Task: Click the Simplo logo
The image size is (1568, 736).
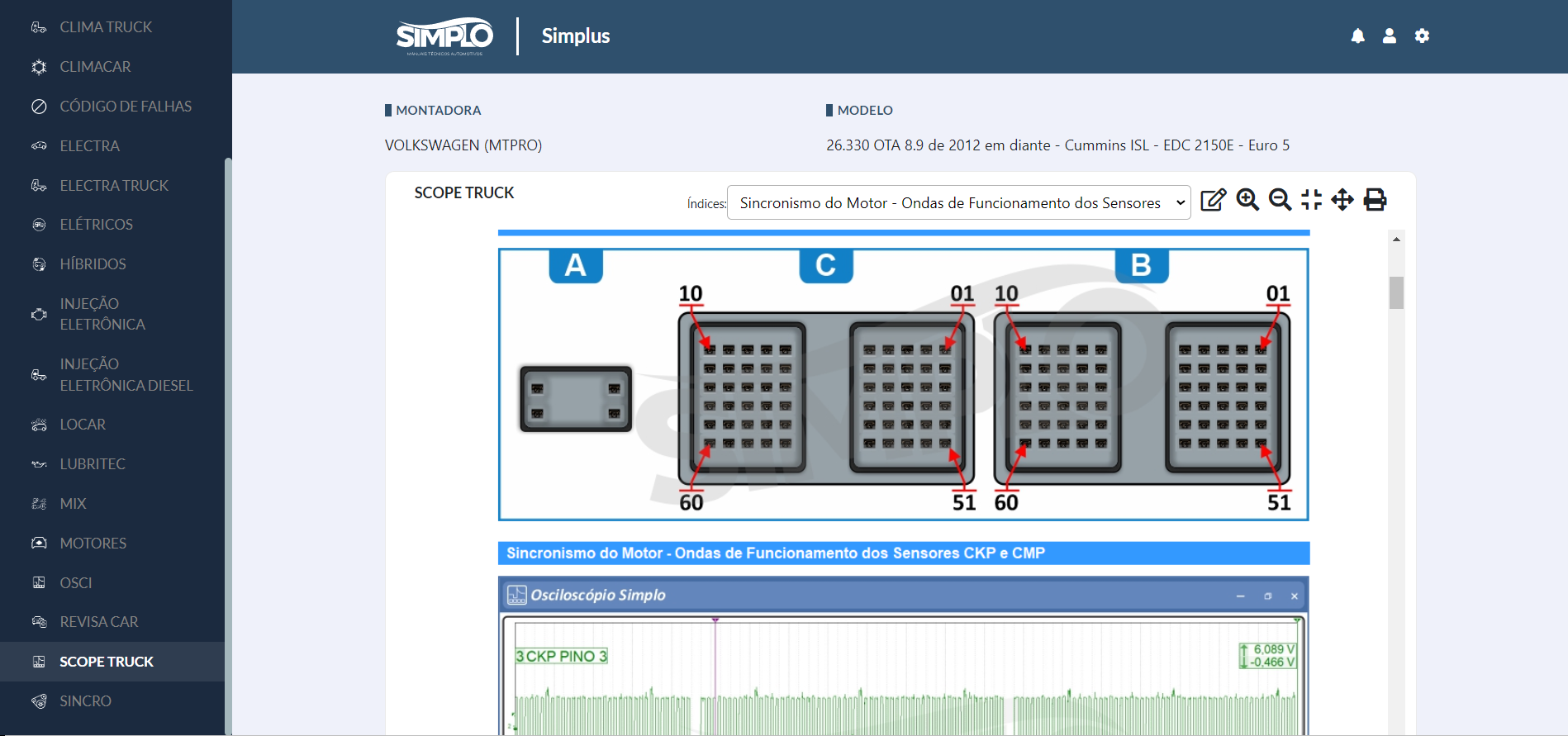Action: tap(444, 36)
